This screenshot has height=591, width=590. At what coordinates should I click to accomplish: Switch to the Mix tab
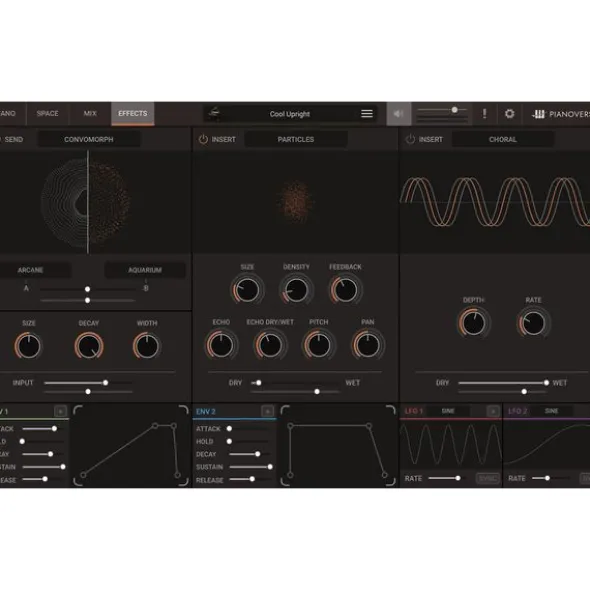tap(90, 113)
